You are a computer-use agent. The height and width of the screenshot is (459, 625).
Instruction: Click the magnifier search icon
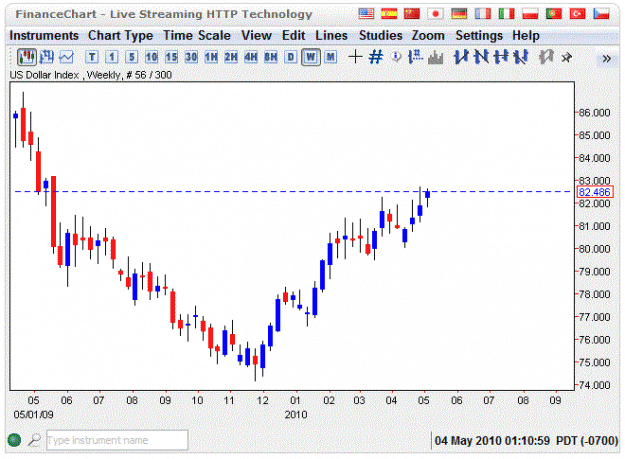pyautogui.click(x=34, y=440)
